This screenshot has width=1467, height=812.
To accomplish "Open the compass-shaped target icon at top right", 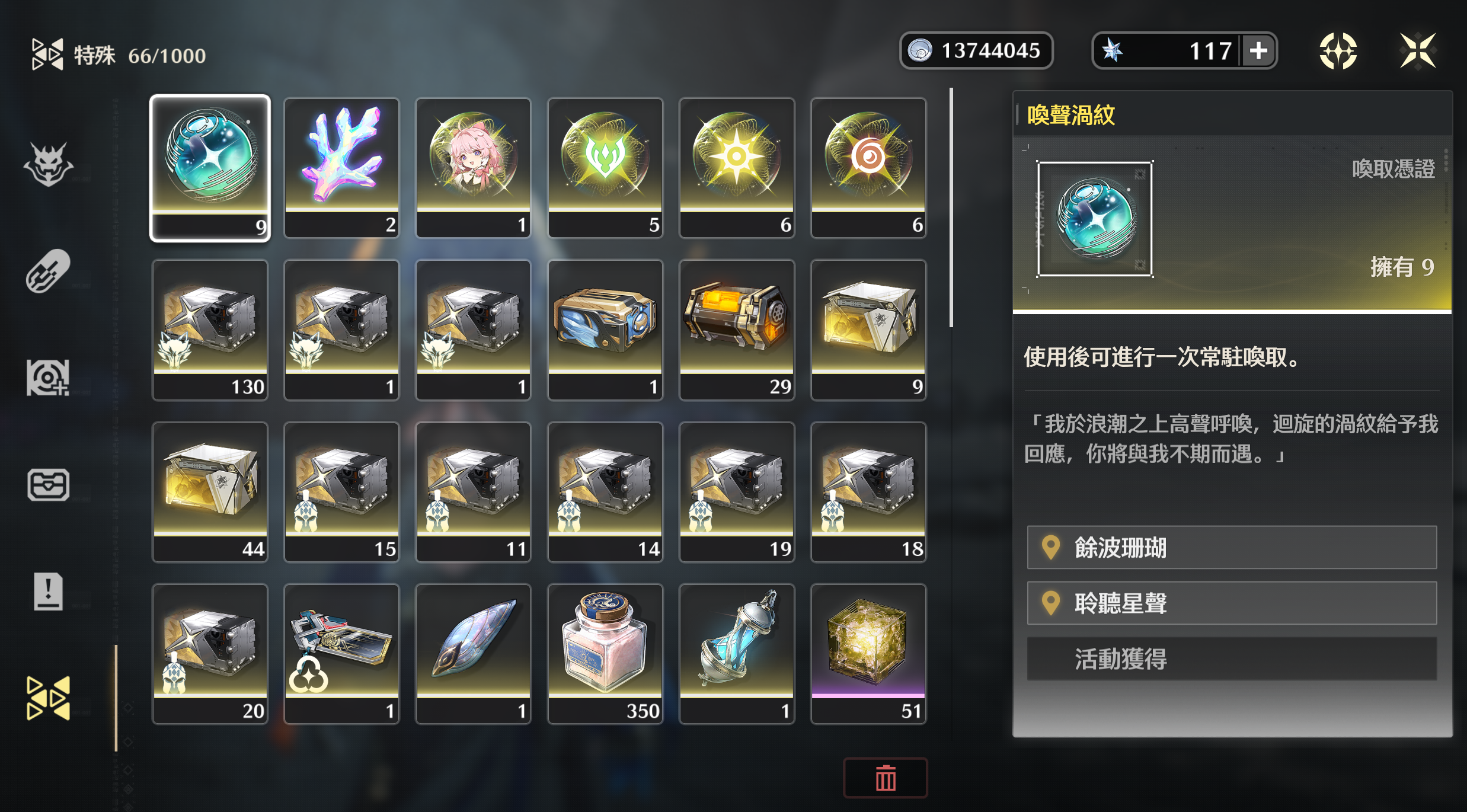I will tap(1338, 51).
